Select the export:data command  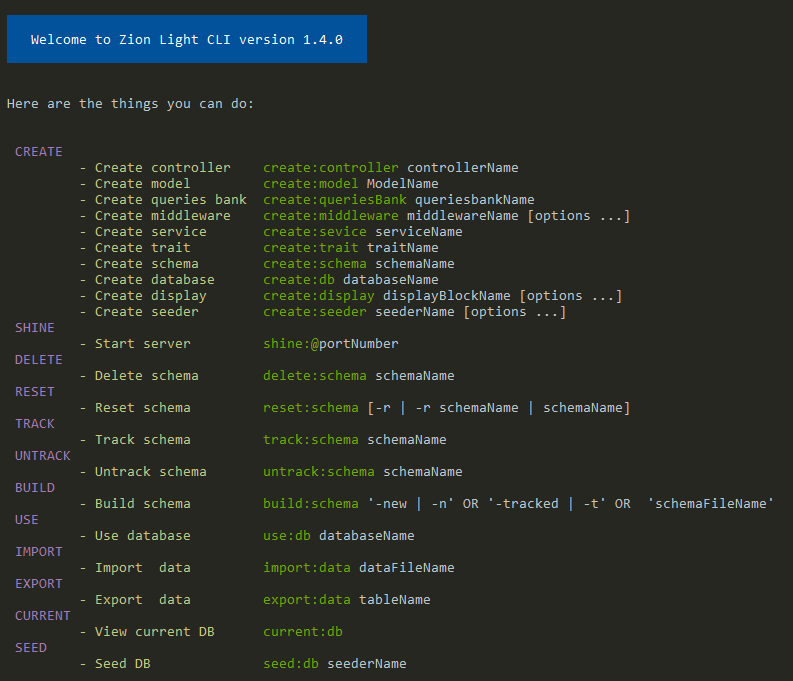tap(306, 600)
